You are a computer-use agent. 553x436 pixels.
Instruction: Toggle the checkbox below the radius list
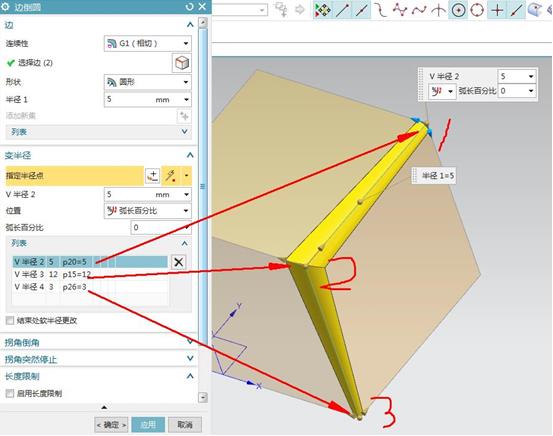[10, 320]
